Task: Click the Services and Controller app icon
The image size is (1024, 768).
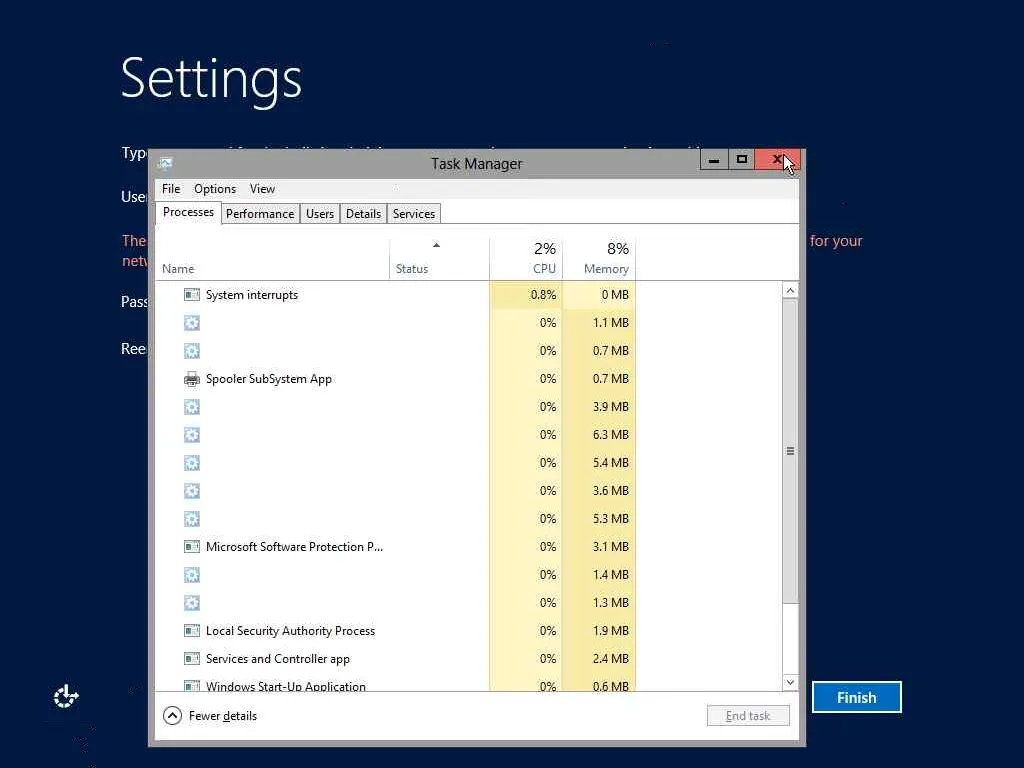Action: pyautogui.click(x=191, y=659)
